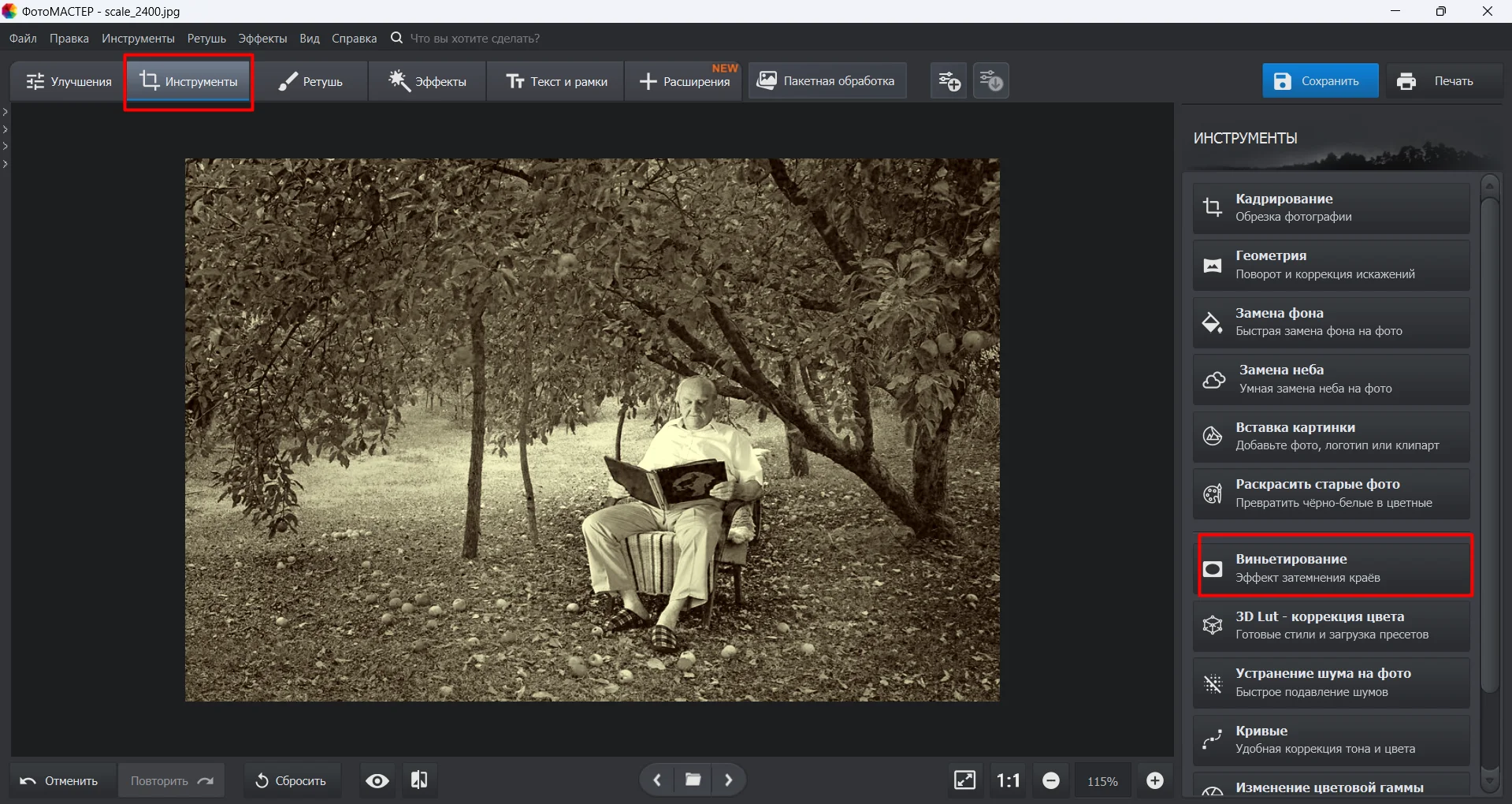Screen dimensions: 1512x804
Task: Reset changes with Сбросить button
Action: [292, 780]
